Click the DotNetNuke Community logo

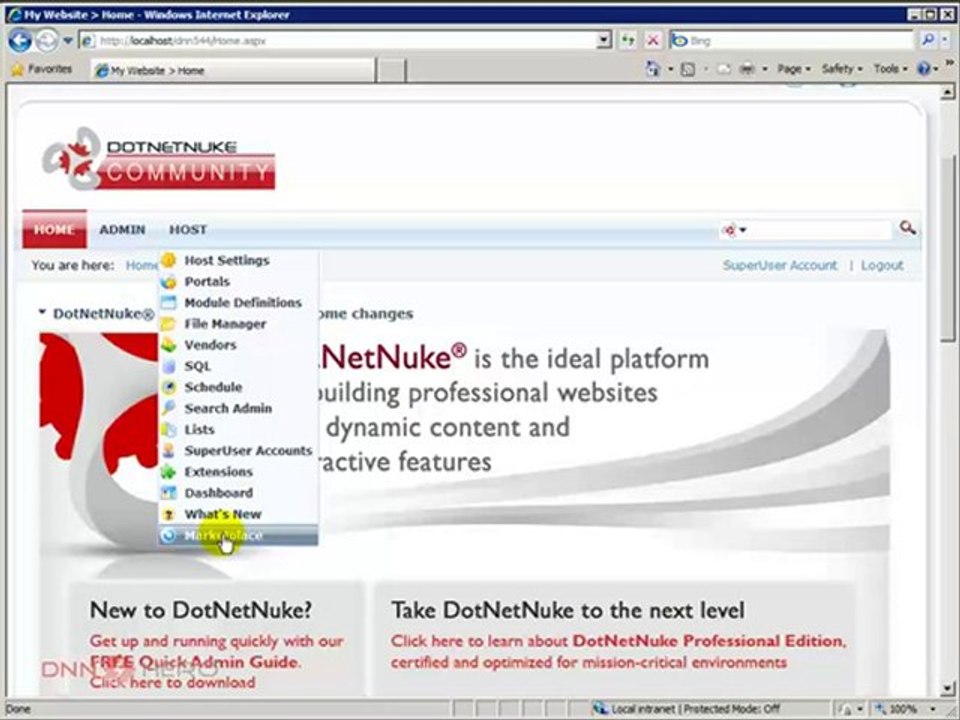click(x=159, y=159)
